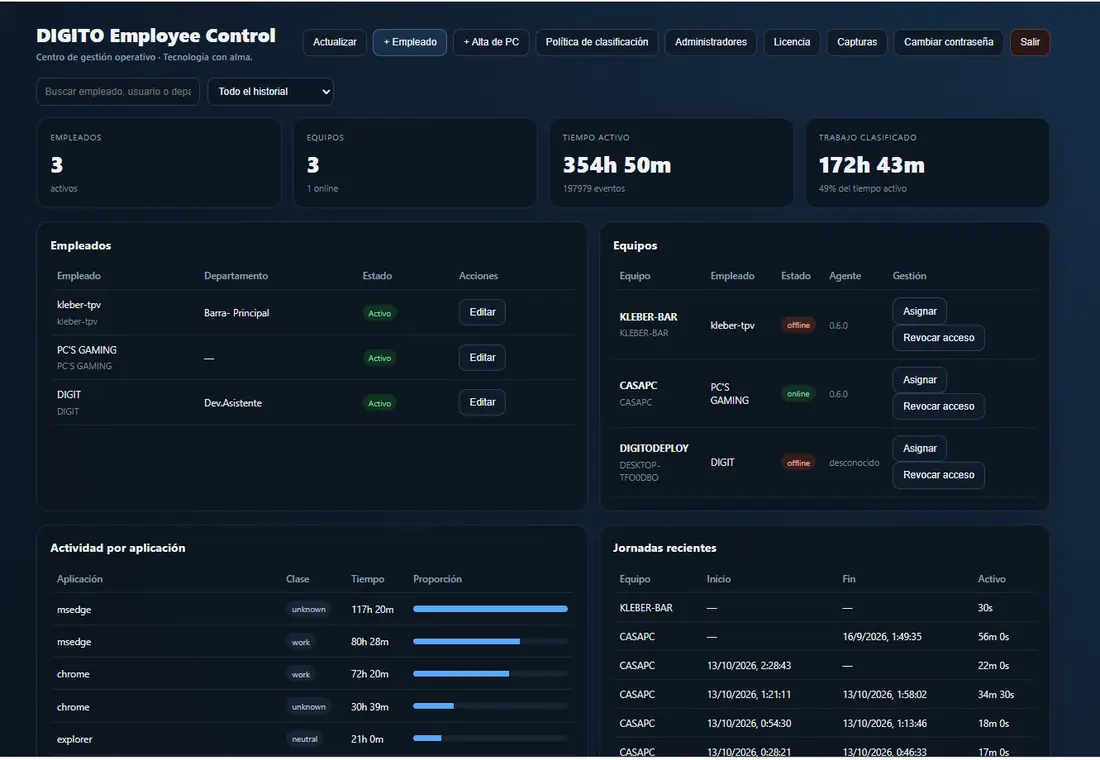Open the Licencia section
The image size is (1100, 760).
pos(791,42)
